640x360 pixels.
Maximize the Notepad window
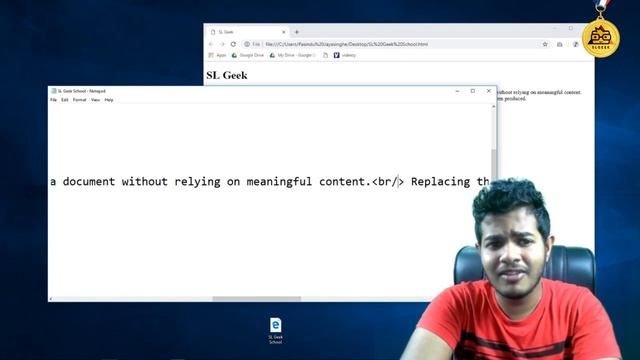click(473, 91)
